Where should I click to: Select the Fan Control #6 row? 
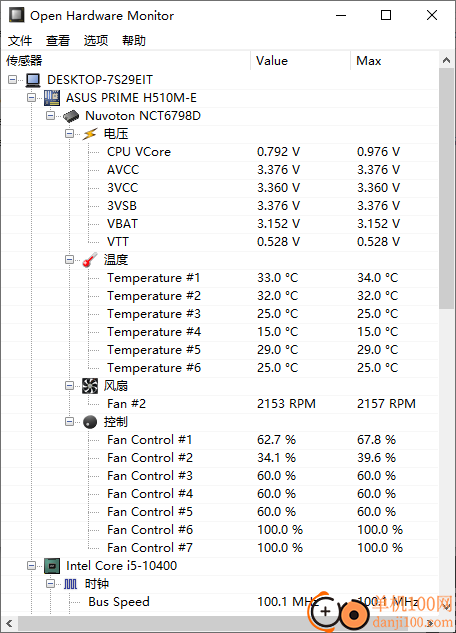[x=220, y=530]
